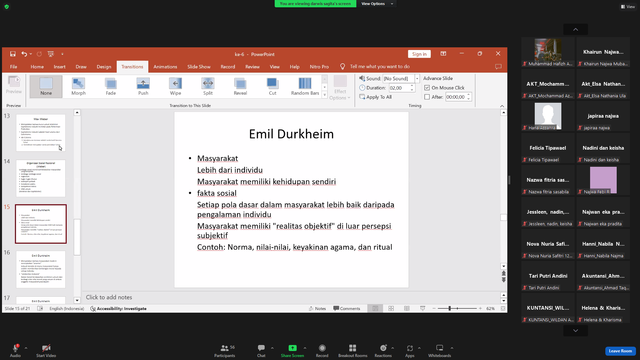The height and width of the screenshot is (360, 640).
Task: Open Effect Options dropdown
Action: (340, 87)
